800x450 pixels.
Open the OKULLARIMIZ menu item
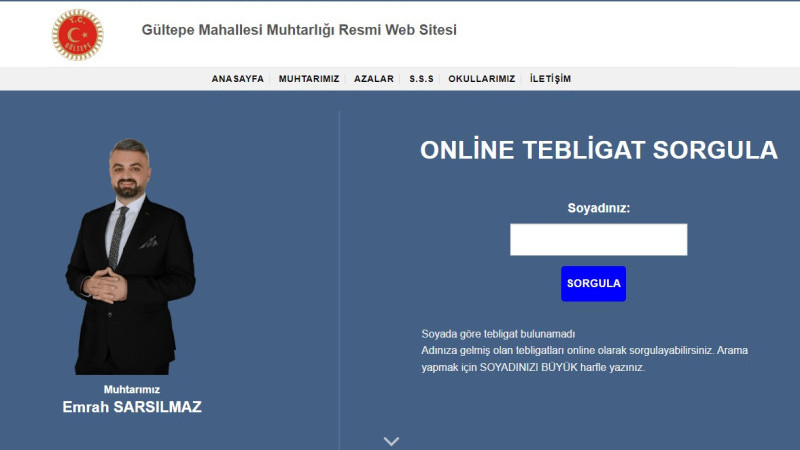tap(482, 79)
